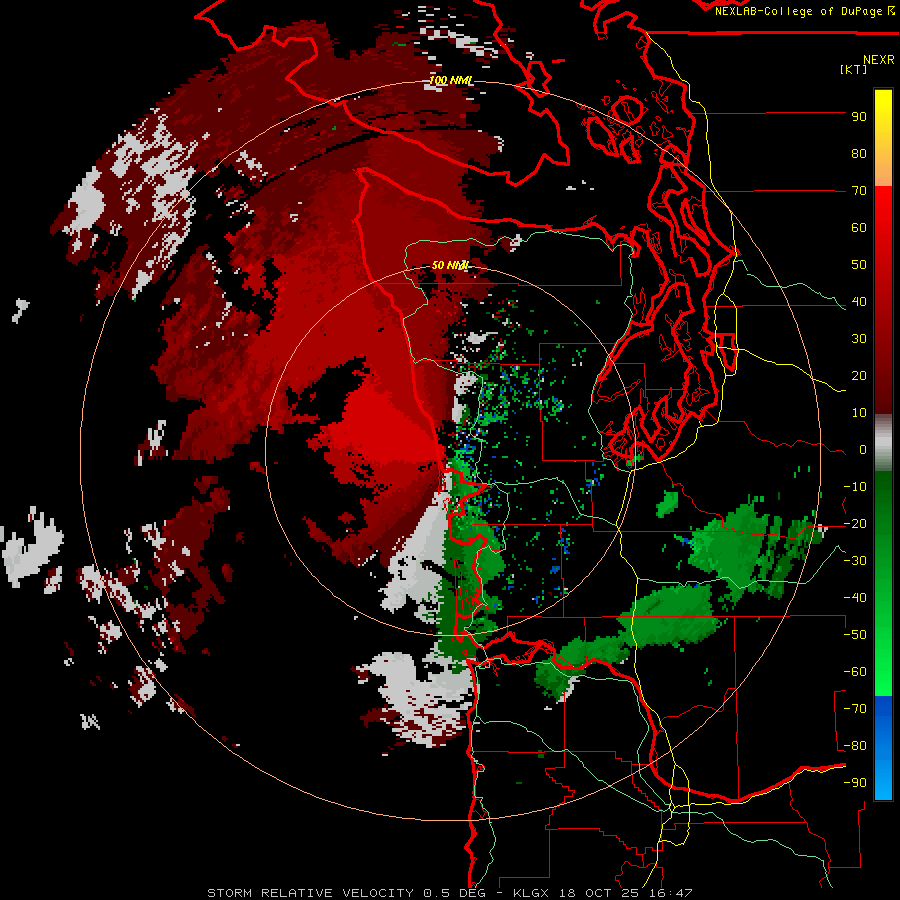Viewport: 900px width, 900px height.
Task: Click the -70 value on the color scale
Action: [855, 709]
